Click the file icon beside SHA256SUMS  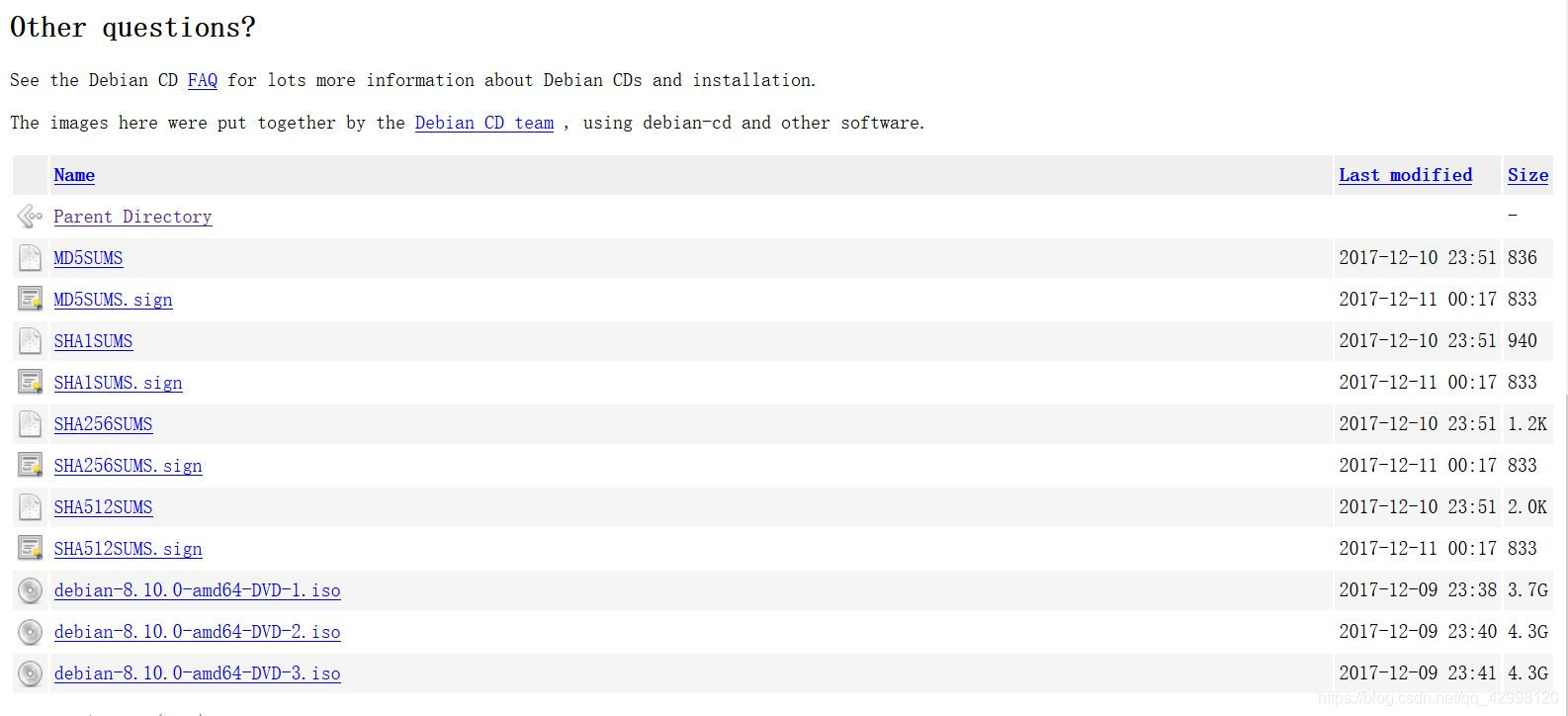(30, 424)
